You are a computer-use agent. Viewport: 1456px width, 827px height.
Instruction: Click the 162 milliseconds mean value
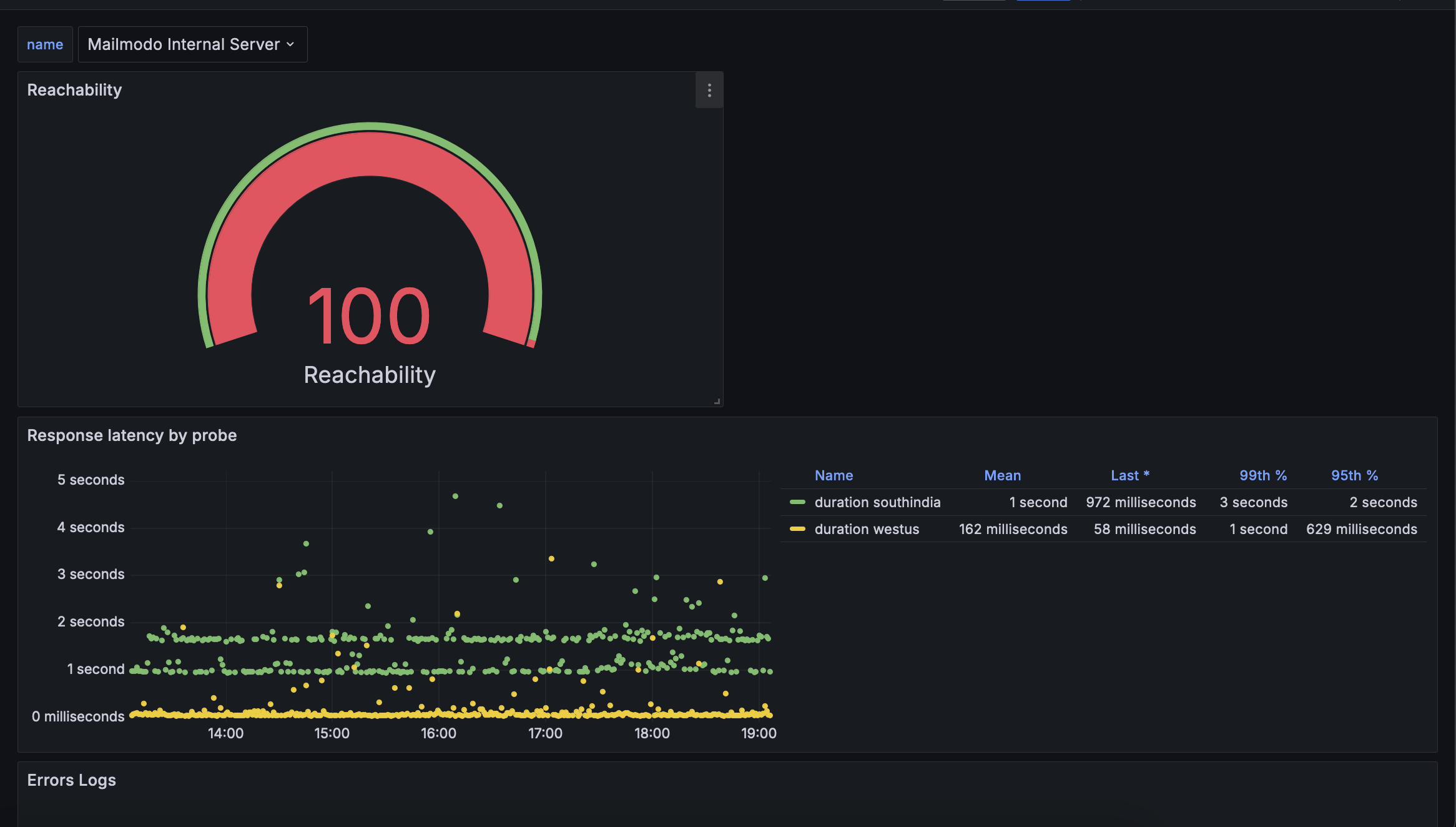pos(1013,529)
